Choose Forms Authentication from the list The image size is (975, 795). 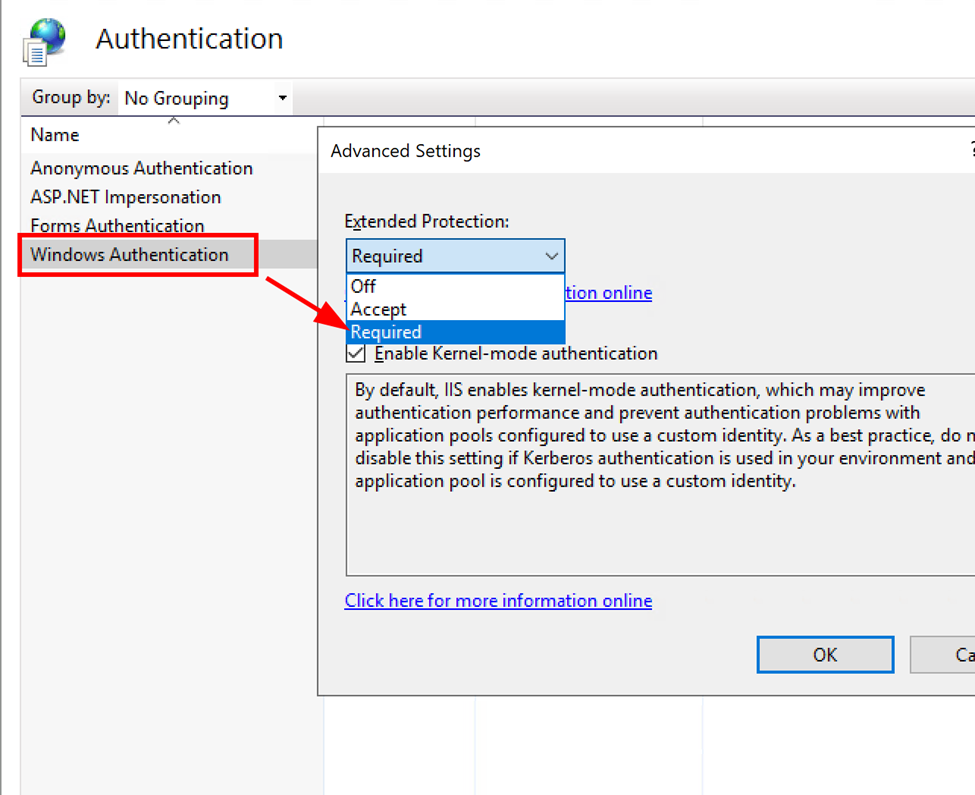point(117,226)
